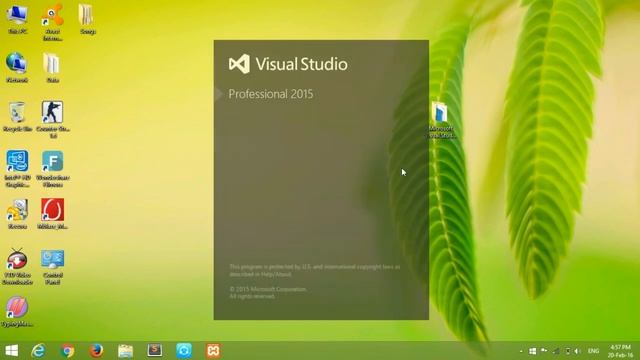This screenshot has width=640, height=360.
Task: Open the 4:57 PM clock and date
Action: coord(620,351)
